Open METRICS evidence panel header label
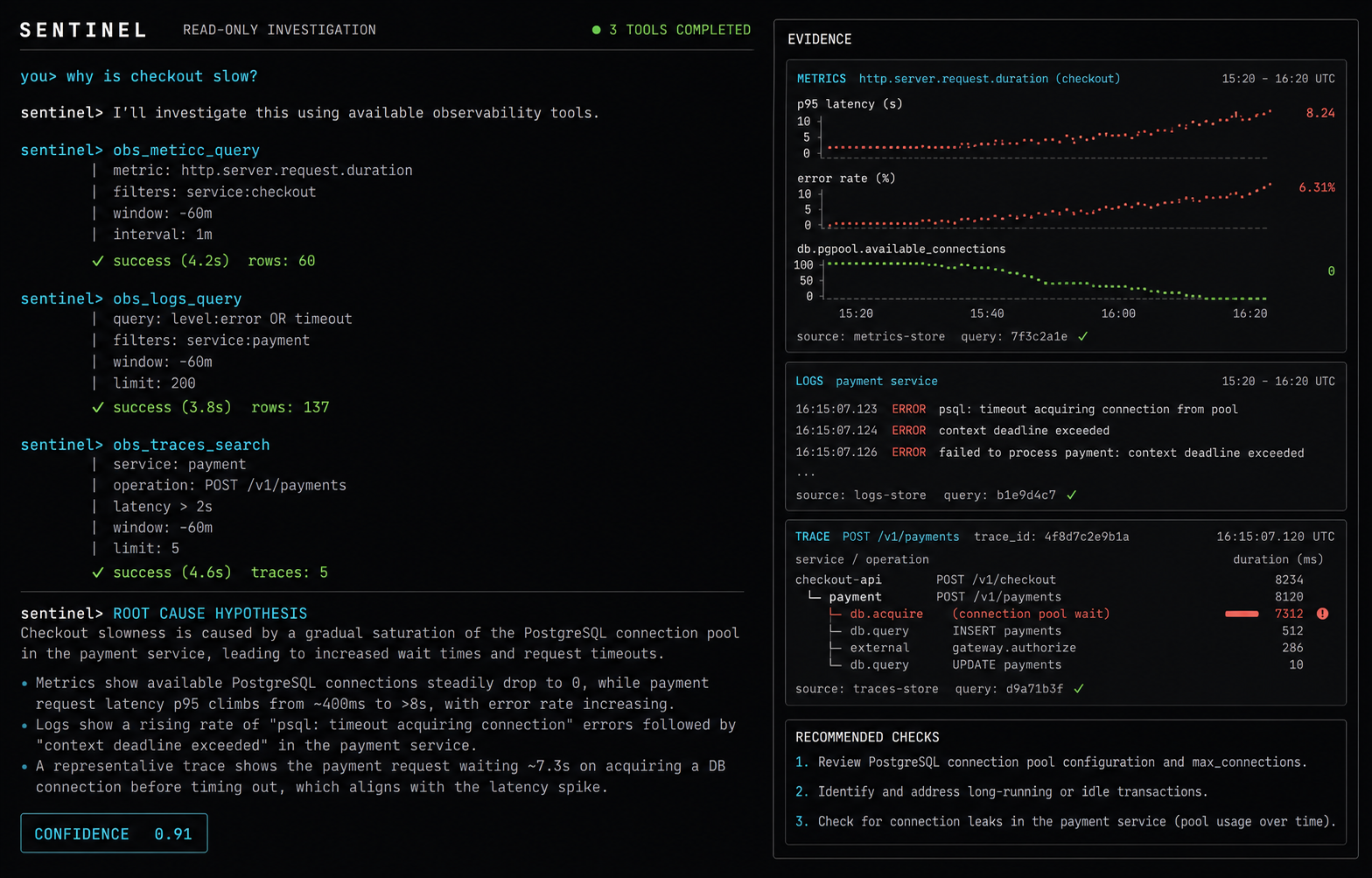The image size is (1372, 878). [x=821, y=79]
